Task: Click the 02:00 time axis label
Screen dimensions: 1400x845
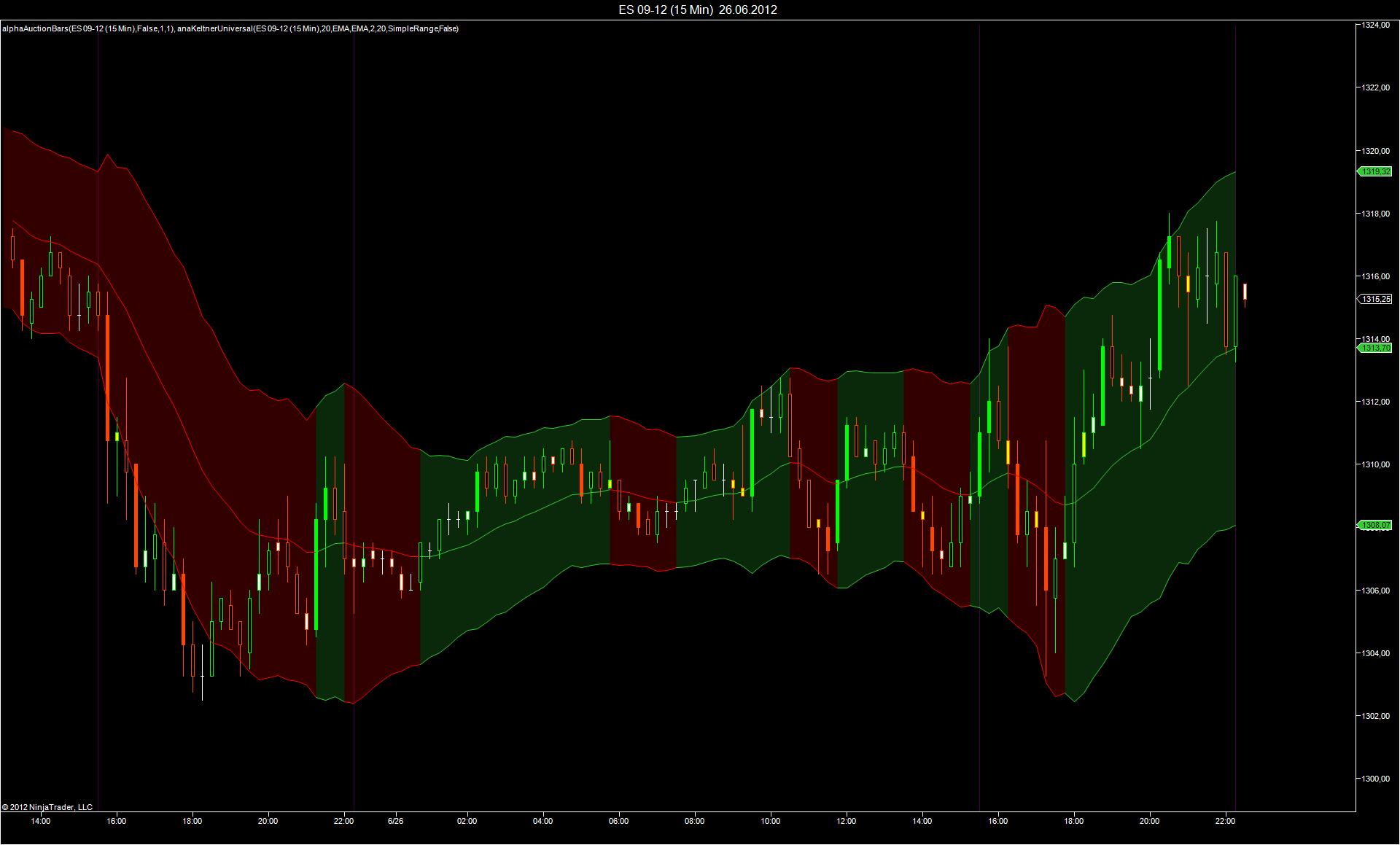Action: (467, 821)
